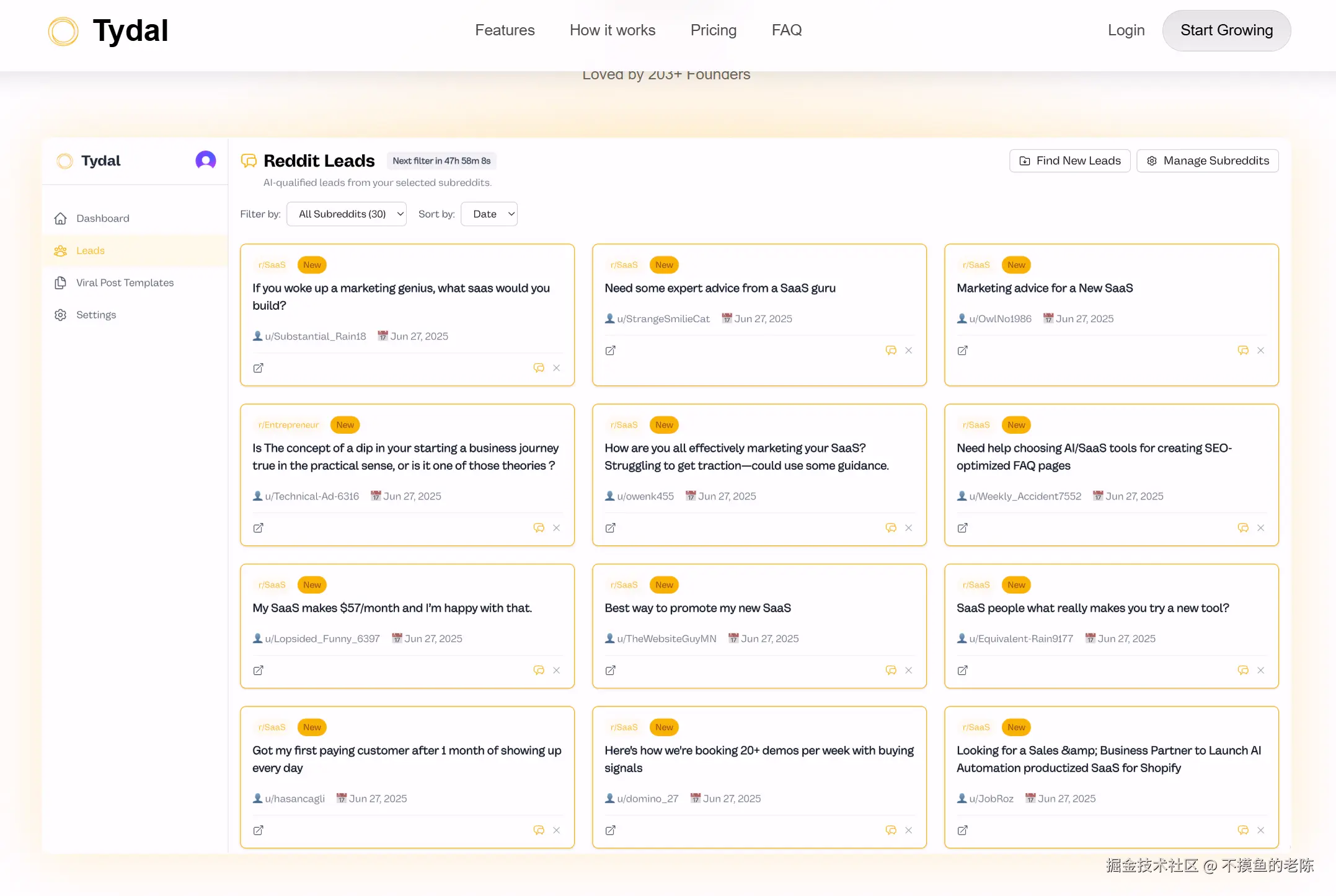The height and width of the screenshot is (896, 1336).
Task: Click reply icon on 'Best way to promote' lead
Action: click(x=891, y=670)
